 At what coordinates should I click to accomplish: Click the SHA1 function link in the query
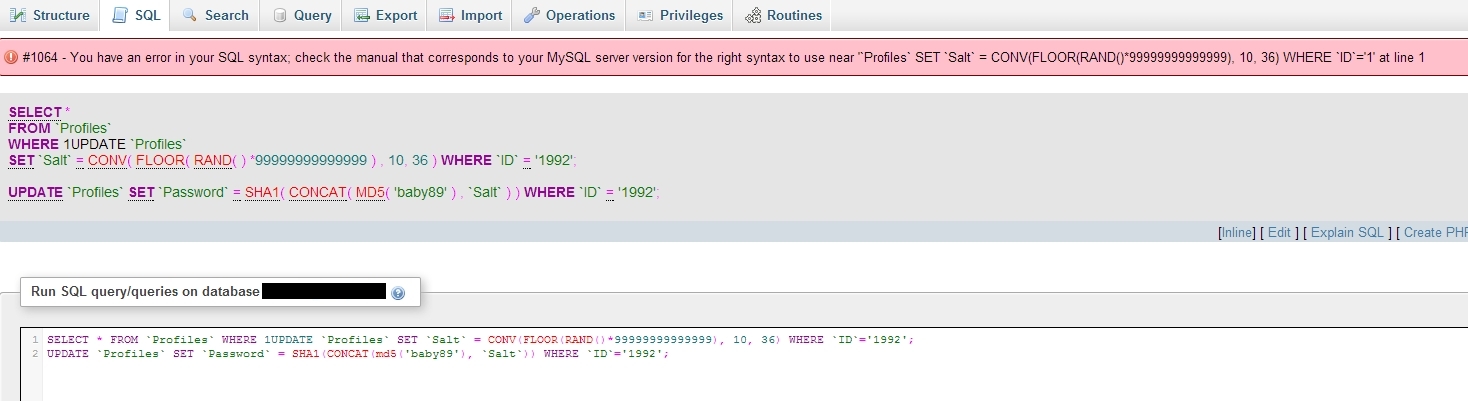coord(262,192)
